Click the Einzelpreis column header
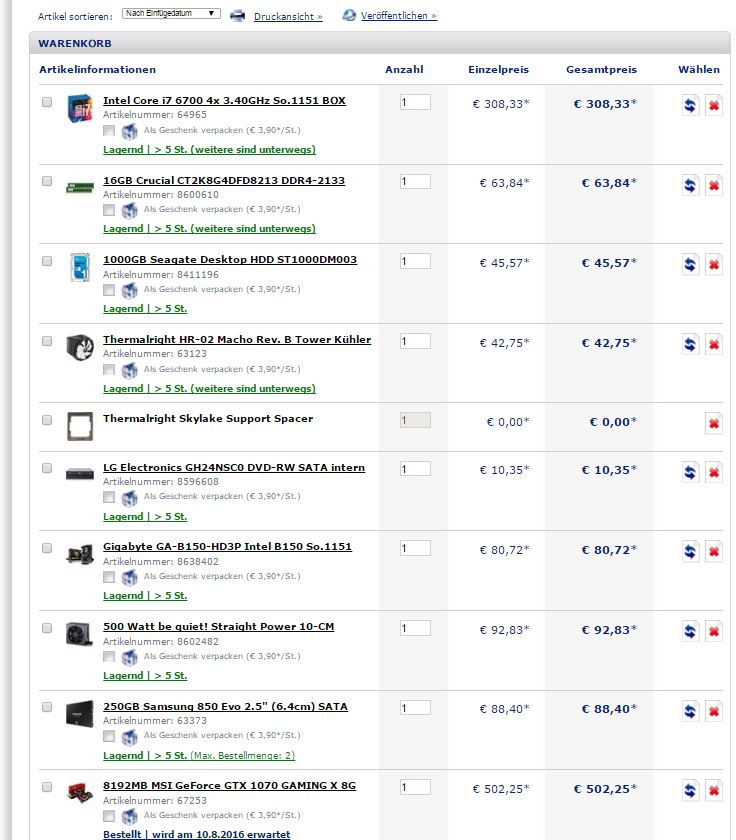 pos(498,70)
